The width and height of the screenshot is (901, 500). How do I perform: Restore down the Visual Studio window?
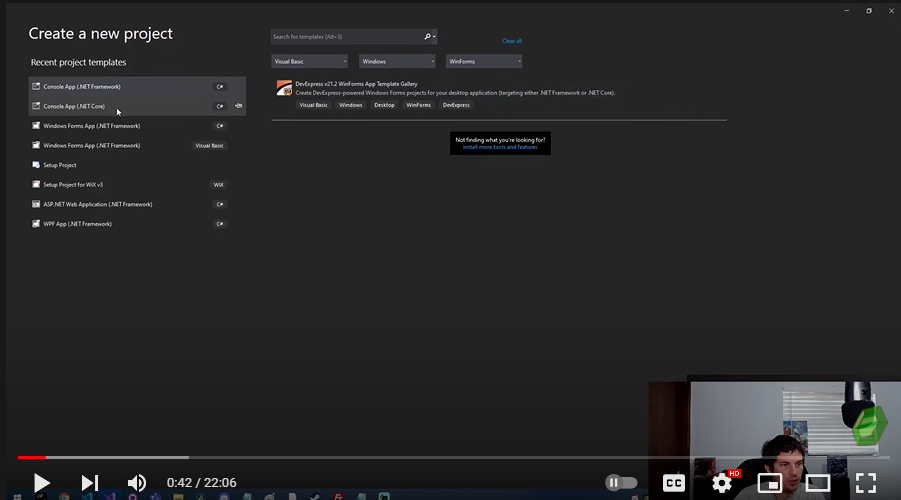[x=869, y=10]
